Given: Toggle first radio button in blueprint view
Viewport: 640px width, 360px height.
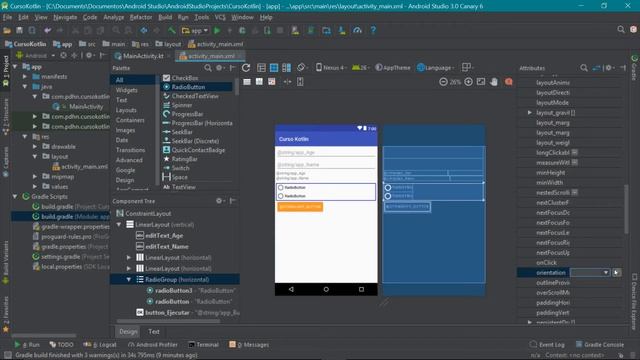Looking at the screenshot, I should [388, 188].
